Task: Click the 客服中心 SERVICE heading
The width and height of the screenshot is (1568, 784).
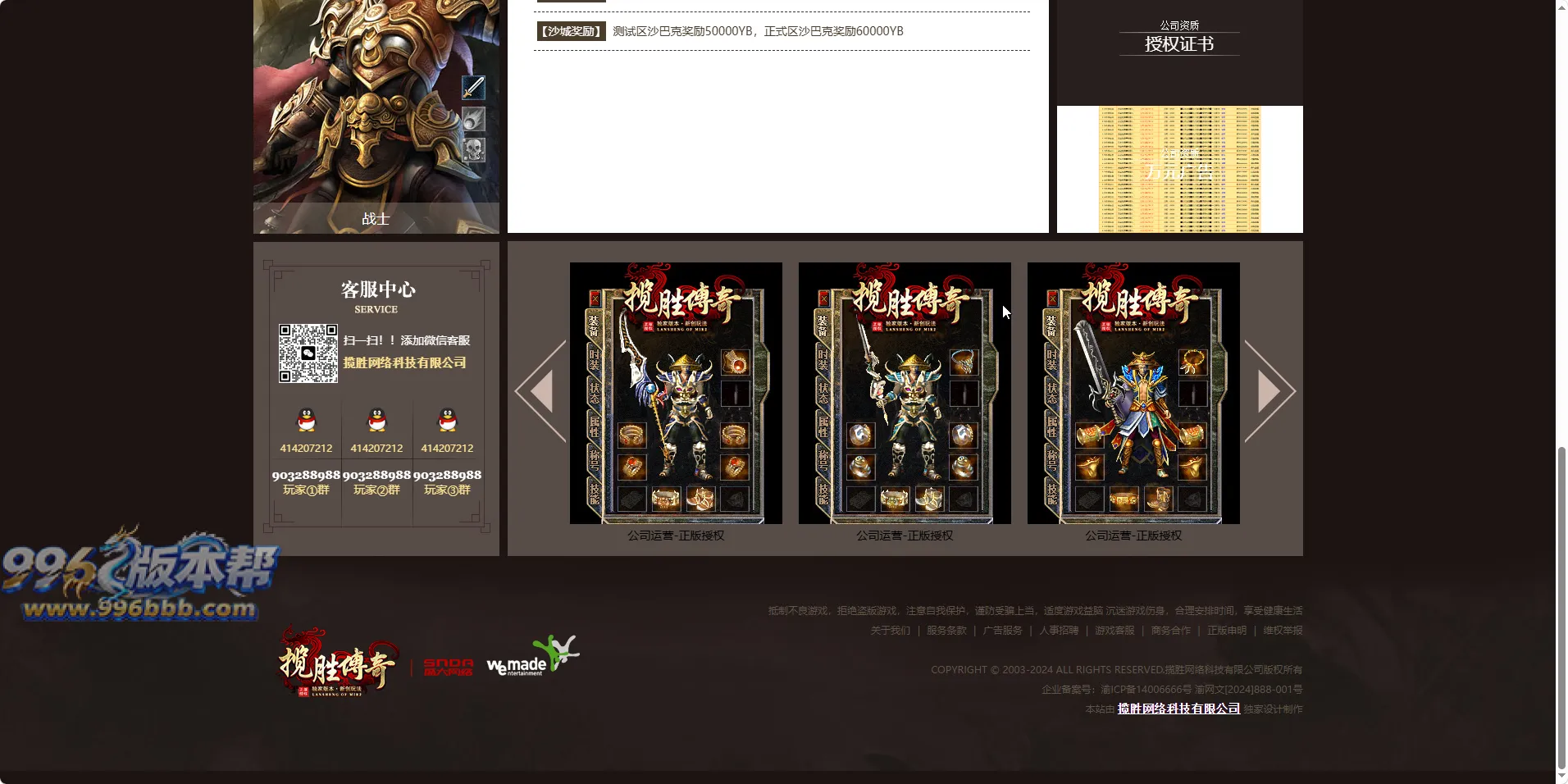Action: [377, 297]
